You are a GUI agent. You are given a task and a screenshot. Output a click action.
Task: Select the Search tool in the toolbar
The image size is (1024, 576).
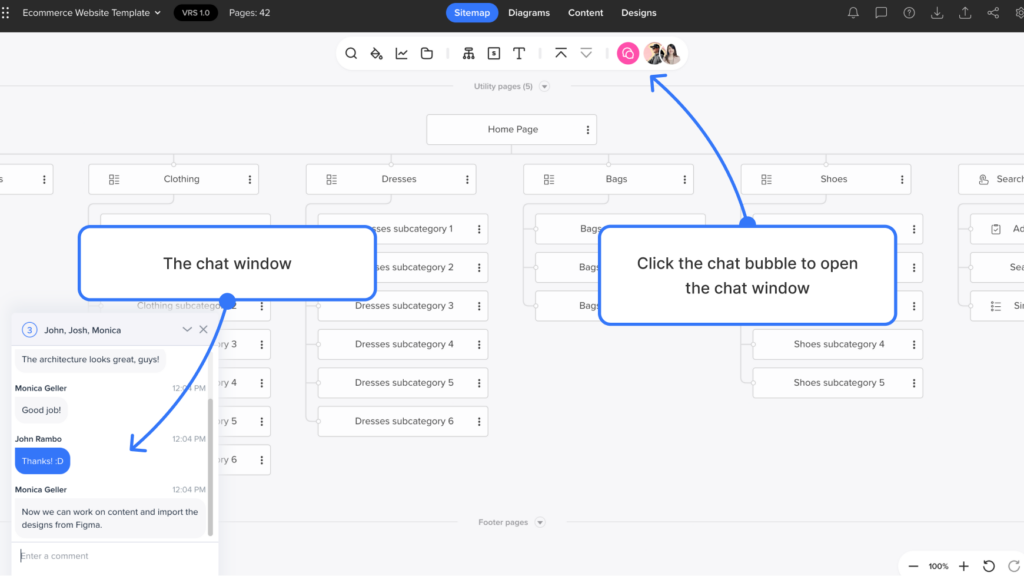tap(351, 53)
